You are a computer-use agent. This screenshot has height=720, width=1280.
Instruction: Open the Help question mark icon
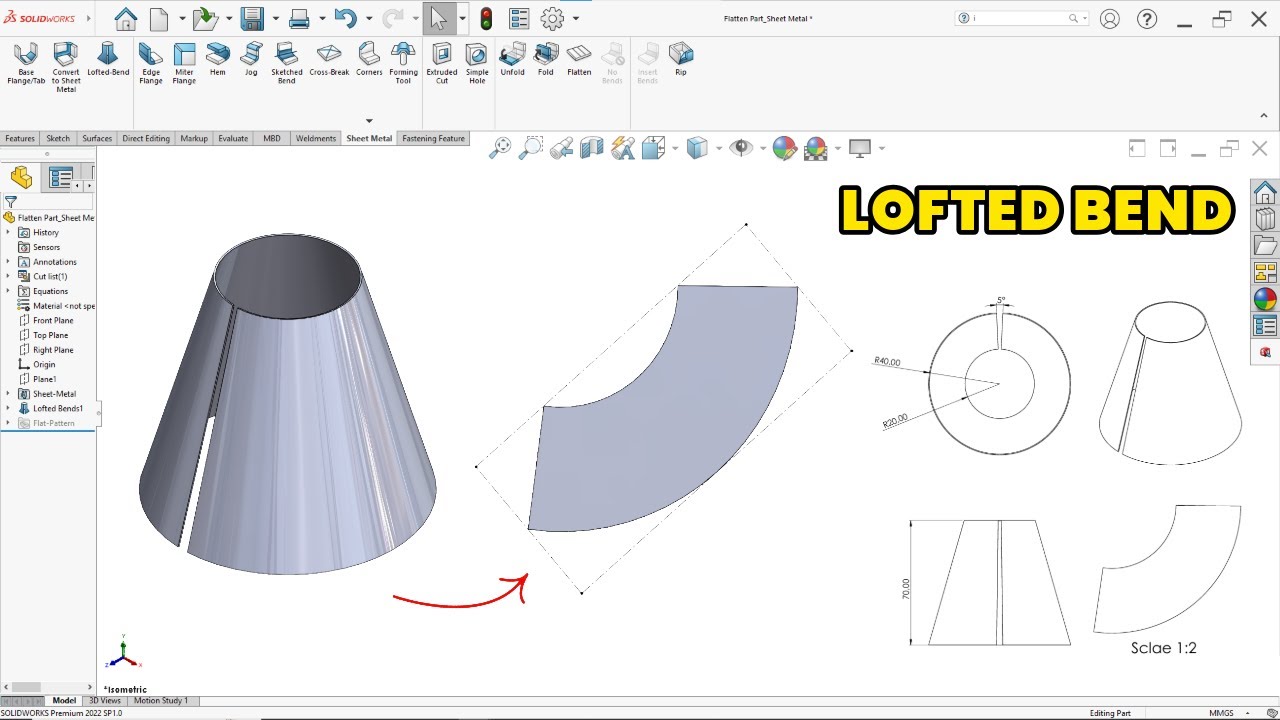(1147, 18)
